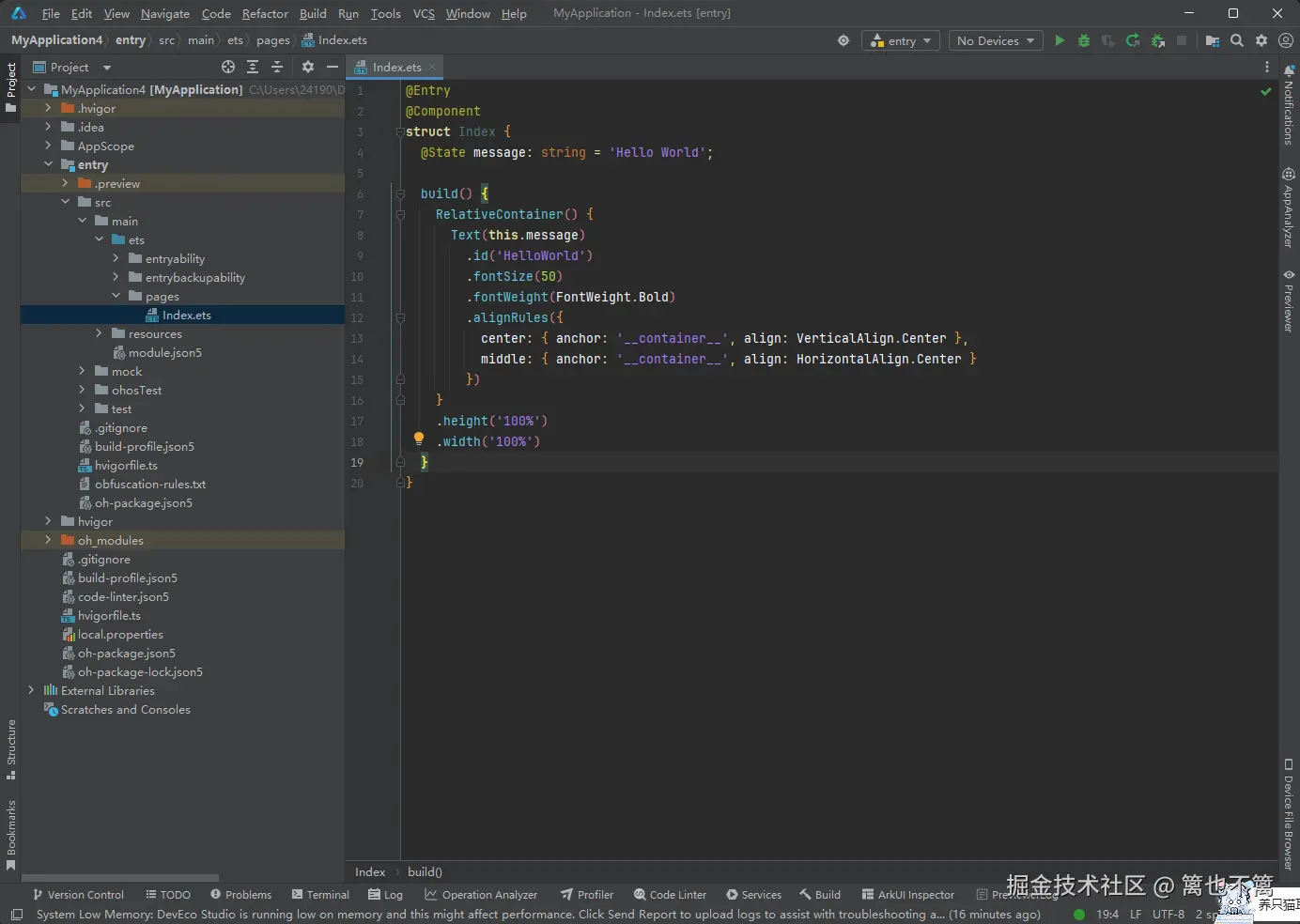Toggle tool window bars icon bottom-left
The width and height of the screenshot is (1300, 924).
[x=16, y=915]
